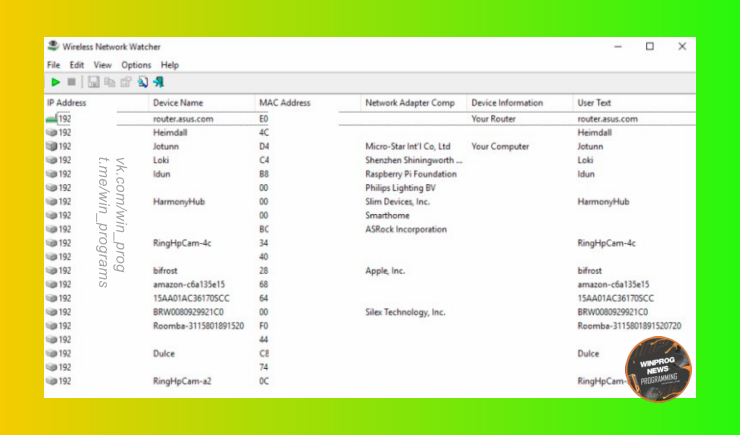Click 'BRW0080929921C0' in the User Text column
Image resolution: width=740 pixels, height=435 pixels.
pyautogui.click(x=613, y=312)
